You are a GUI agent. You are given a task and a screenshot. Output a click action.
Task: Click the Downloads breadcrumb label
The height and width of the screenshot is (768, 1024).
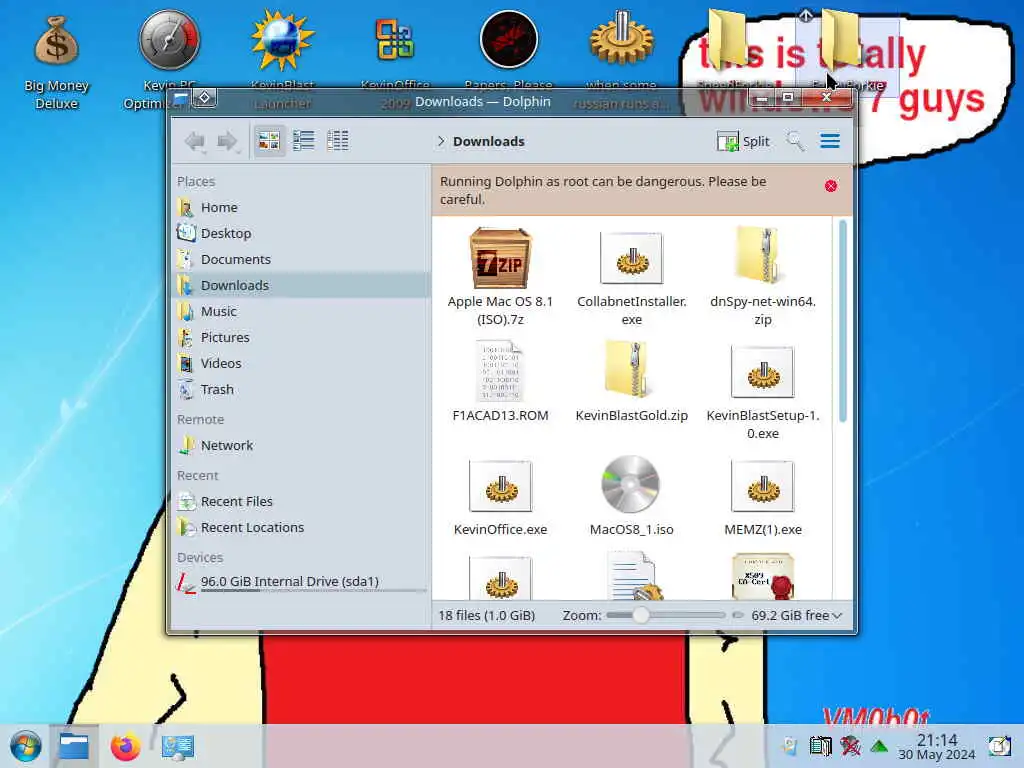[488, 141]
